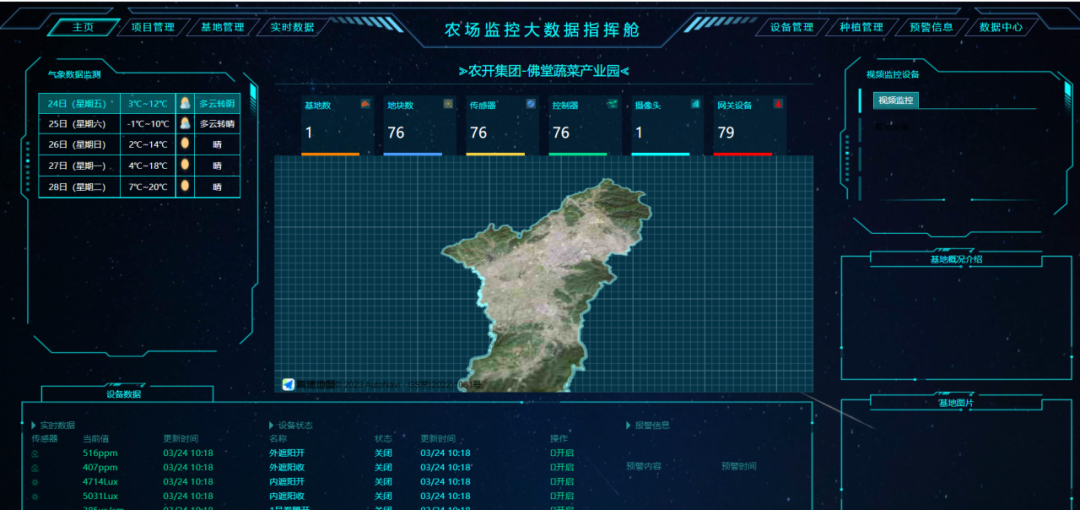The width and height of the screenshot is (1080, 510).
Task: Click the 高德地图 logo on the map
Action: 289,384
